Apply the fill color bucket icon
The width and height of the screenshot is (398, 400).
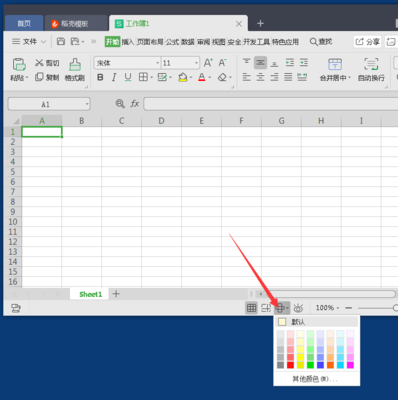tap(183, 77)
